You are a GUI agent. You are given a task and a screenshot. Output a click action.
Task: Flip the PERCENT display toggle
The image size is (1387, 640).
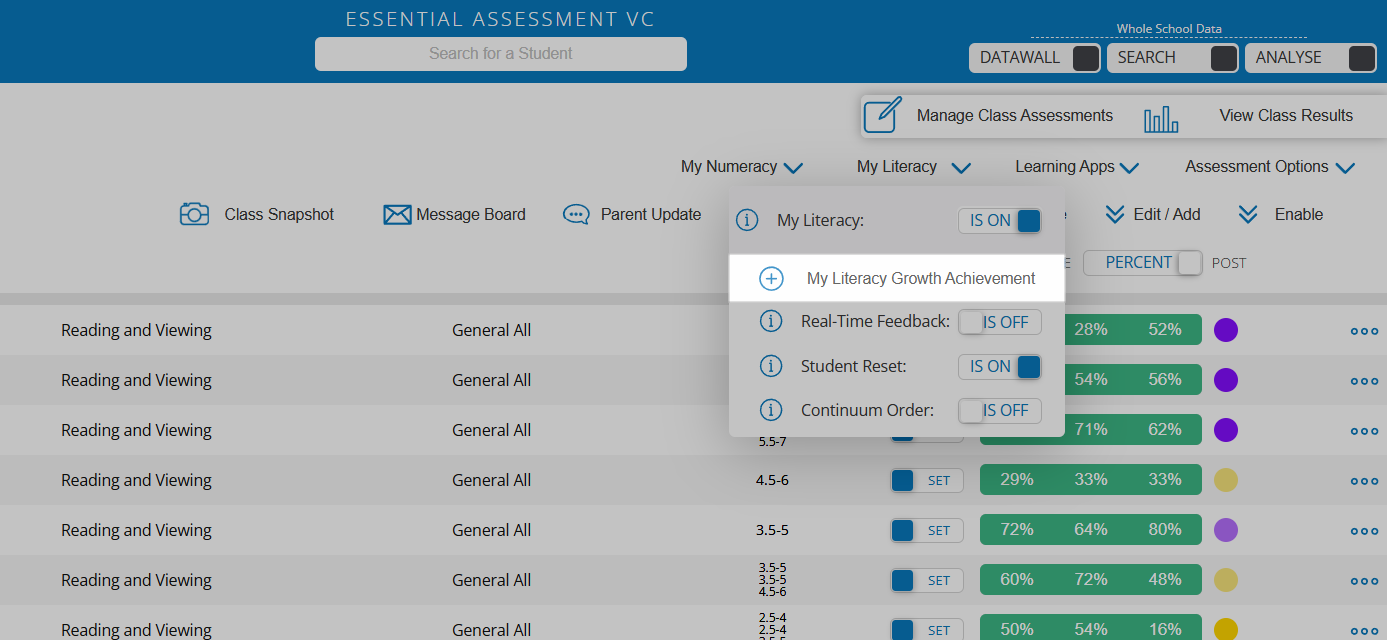tap(1143, 263)
